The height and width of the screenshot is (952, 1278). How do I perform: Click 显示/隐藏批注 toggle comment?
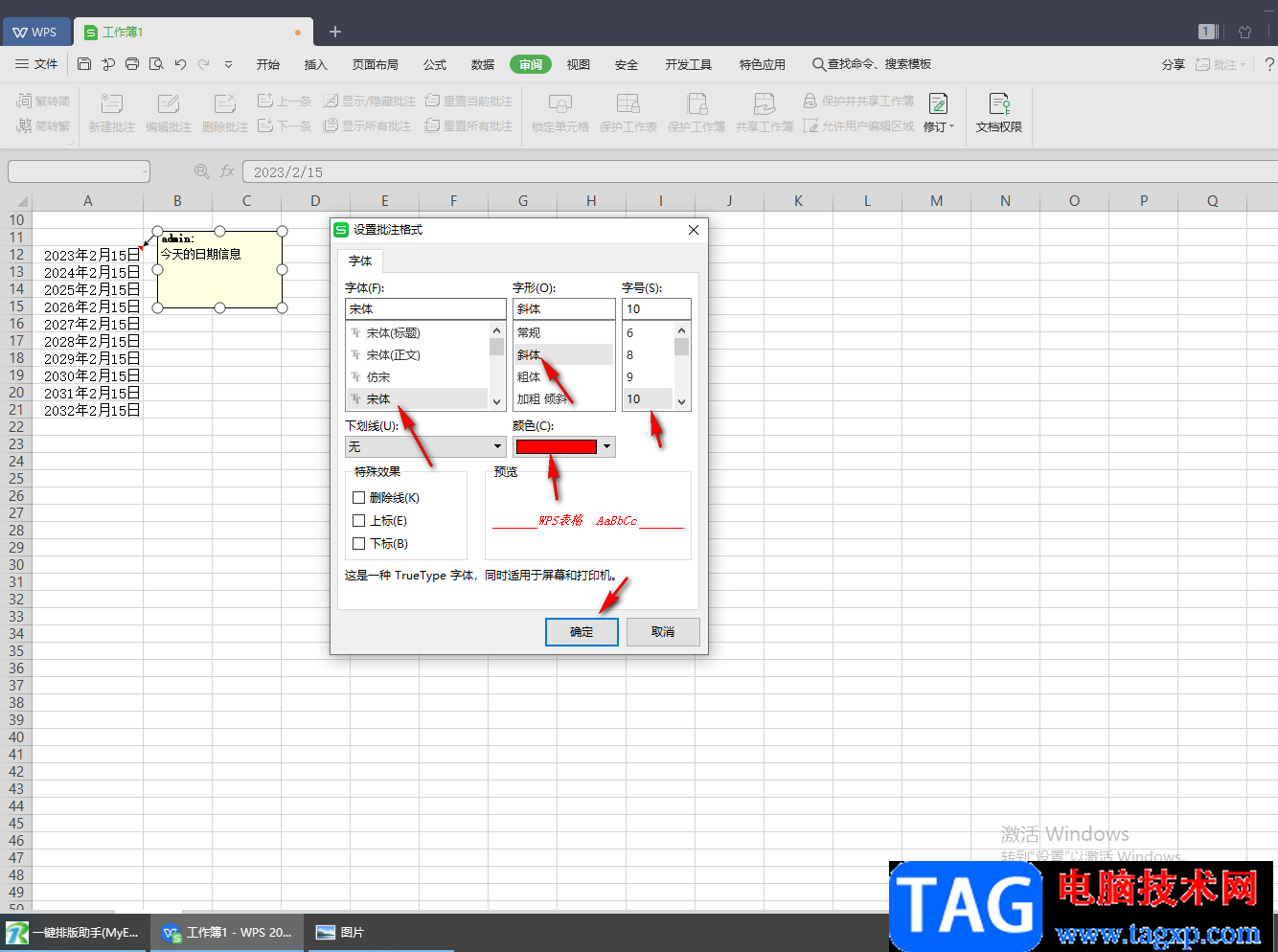tap(370, 101)
